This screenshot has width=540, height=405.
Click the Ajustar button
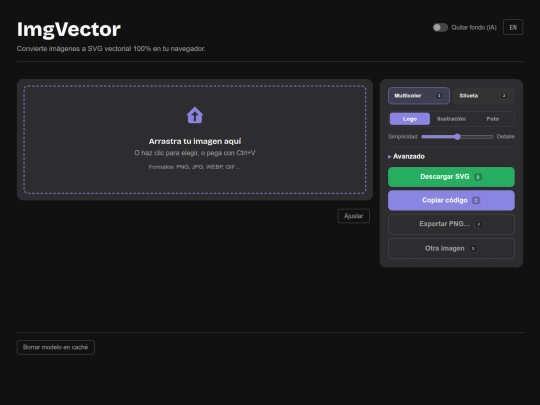[x=354, y=216]
